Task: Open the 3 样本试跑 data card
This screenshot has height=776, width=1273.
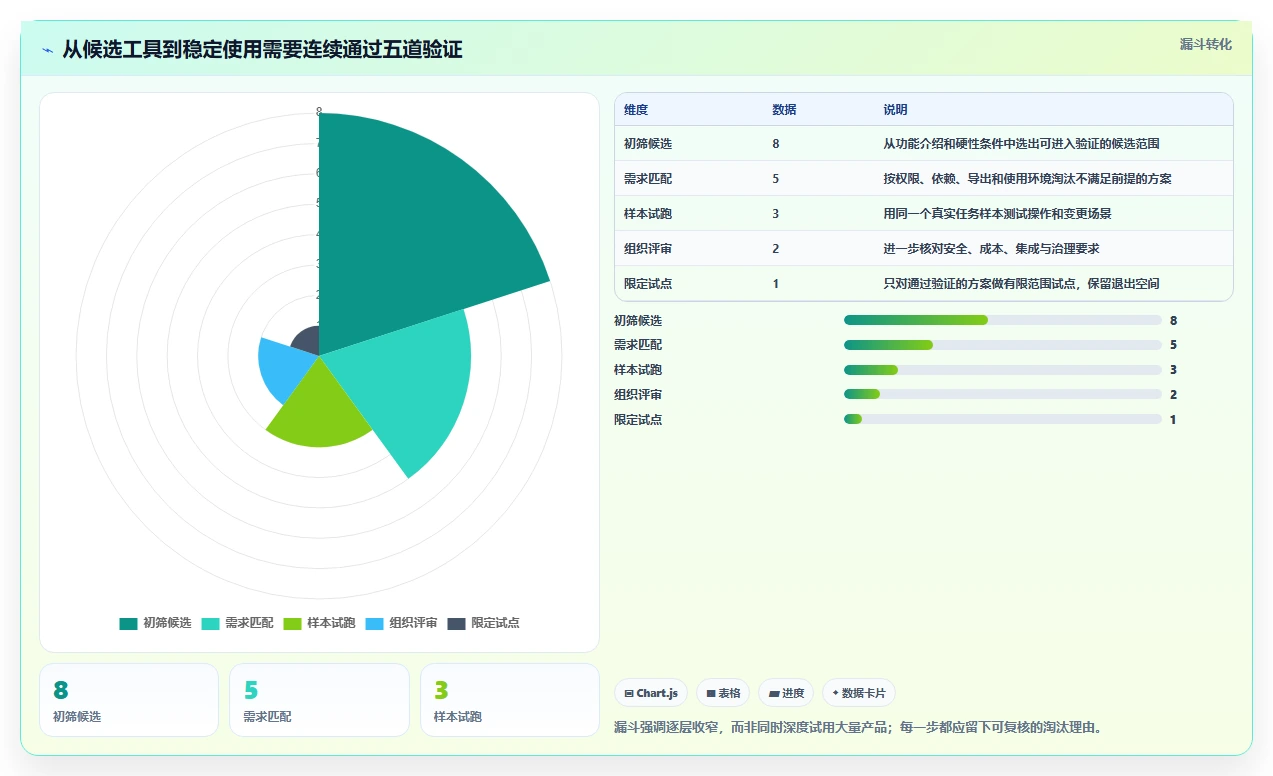Action: [x=510, y=700]
